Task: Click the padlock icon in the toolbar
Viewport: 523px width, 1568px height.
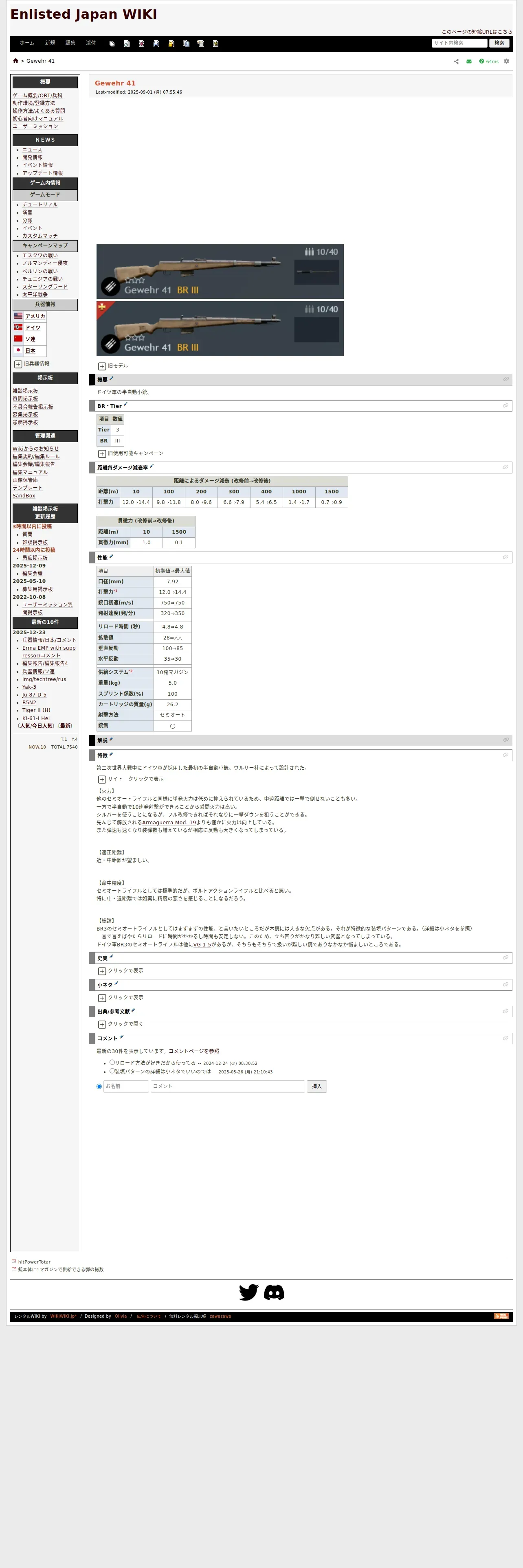Action: click(x=171, y=44)
